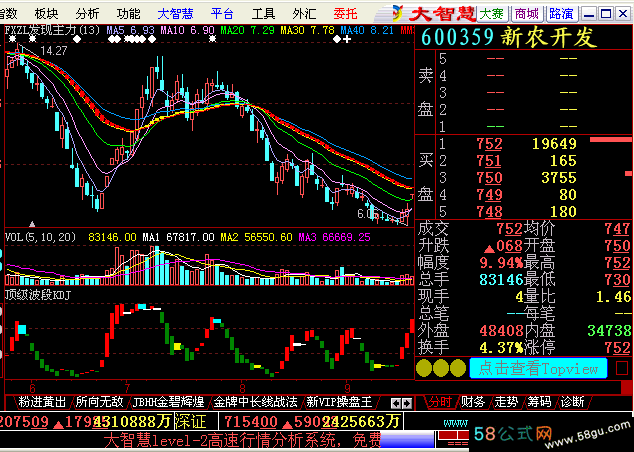Click the MA40 8.21 label
Image resolution: width=634 pixels, height=452 pixels.
point(367,30)
